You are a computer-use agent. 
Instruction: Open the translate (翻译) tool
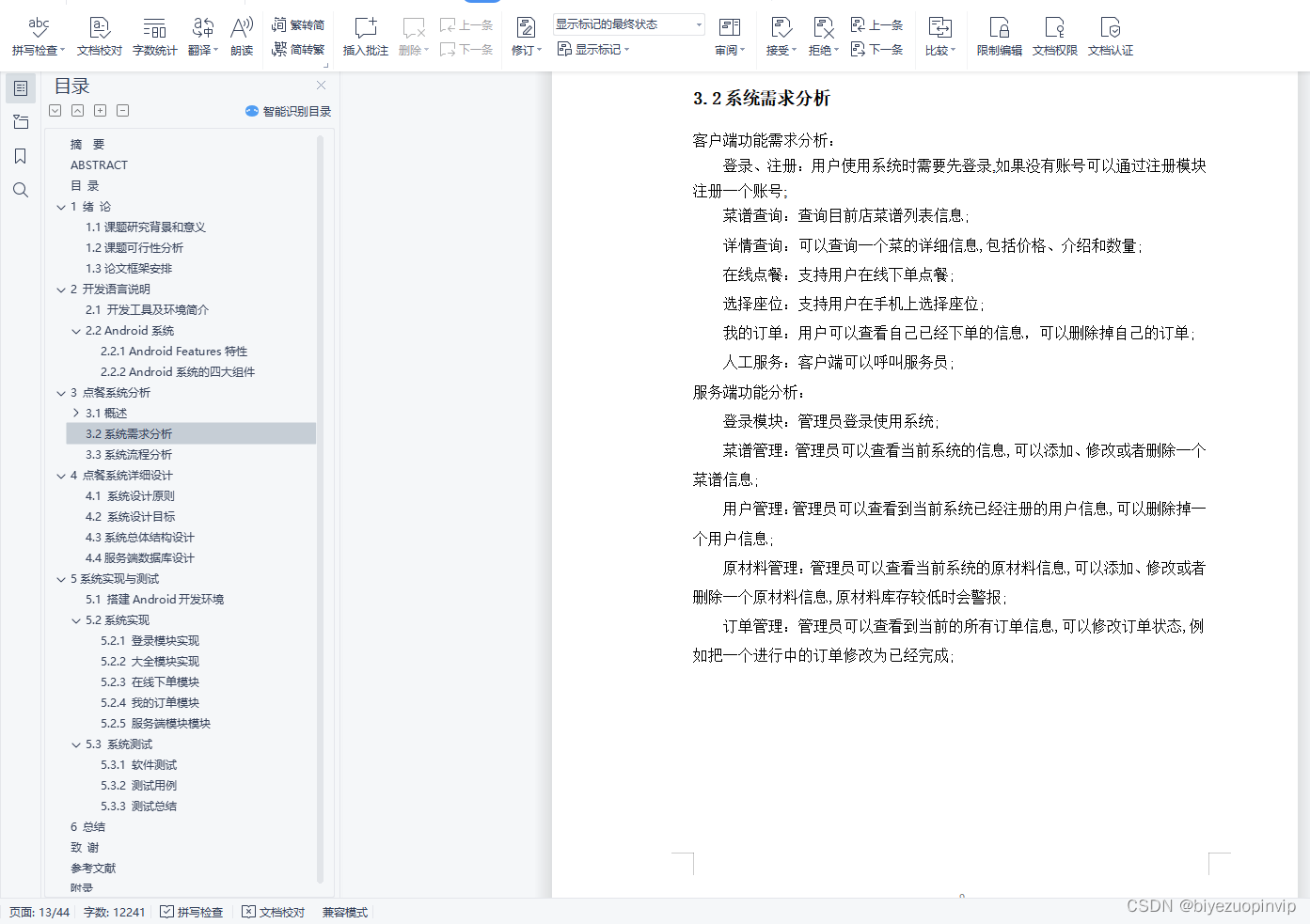[x=202, y=36]
